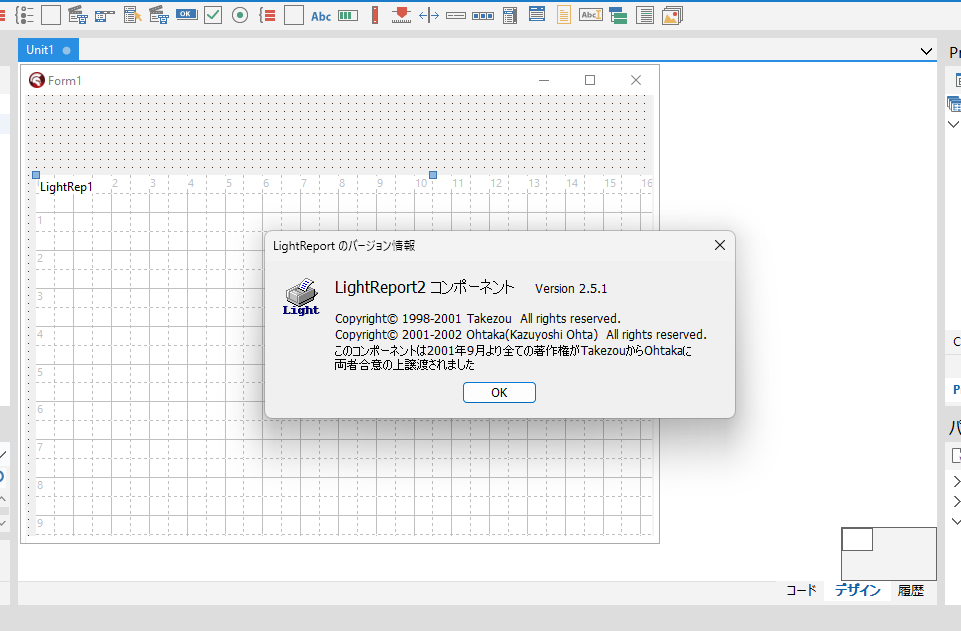Choose the list-with-cursor-arrow component icon
This screenshot has height=631, width=961.
point(132,15)
